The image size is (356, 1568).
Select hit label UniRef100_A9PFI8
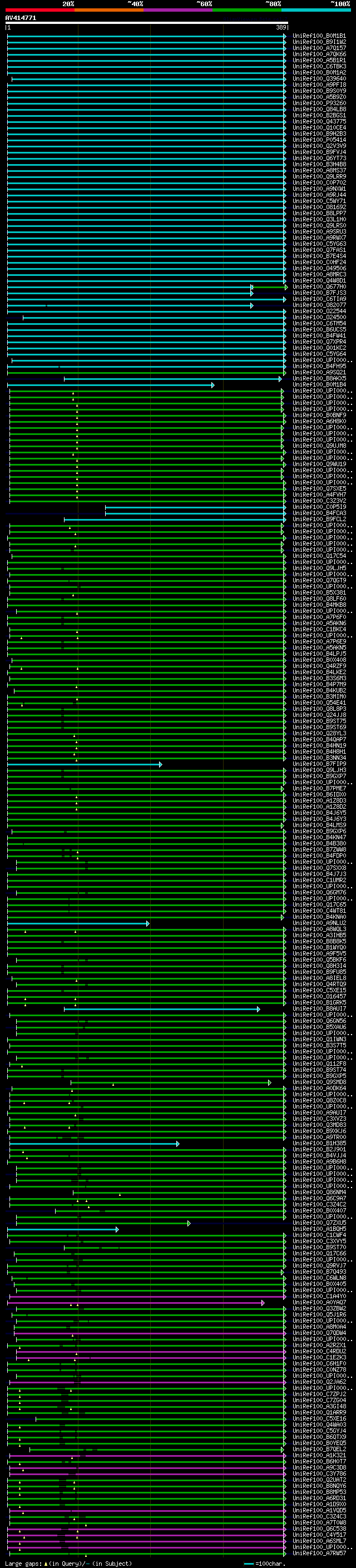319,85
